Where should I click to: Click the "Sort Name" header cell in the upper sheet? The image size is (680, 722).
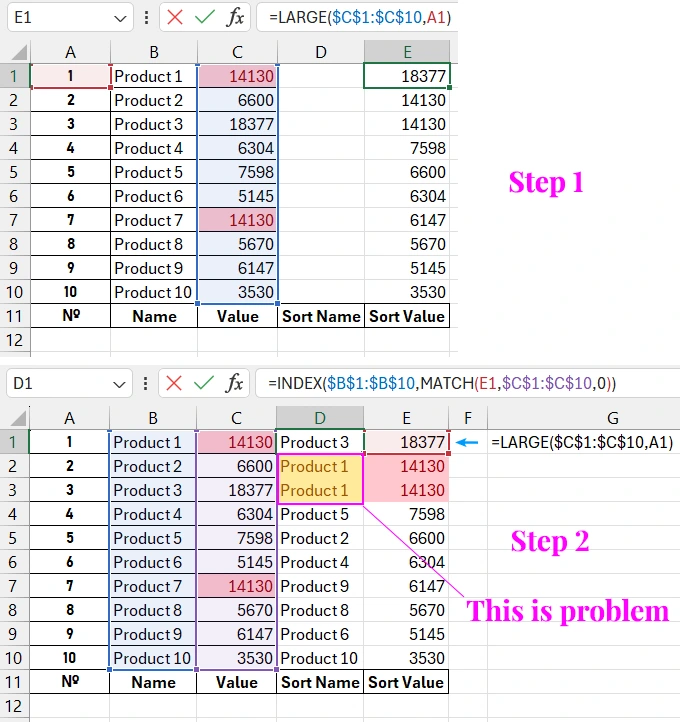pos(320,316)
